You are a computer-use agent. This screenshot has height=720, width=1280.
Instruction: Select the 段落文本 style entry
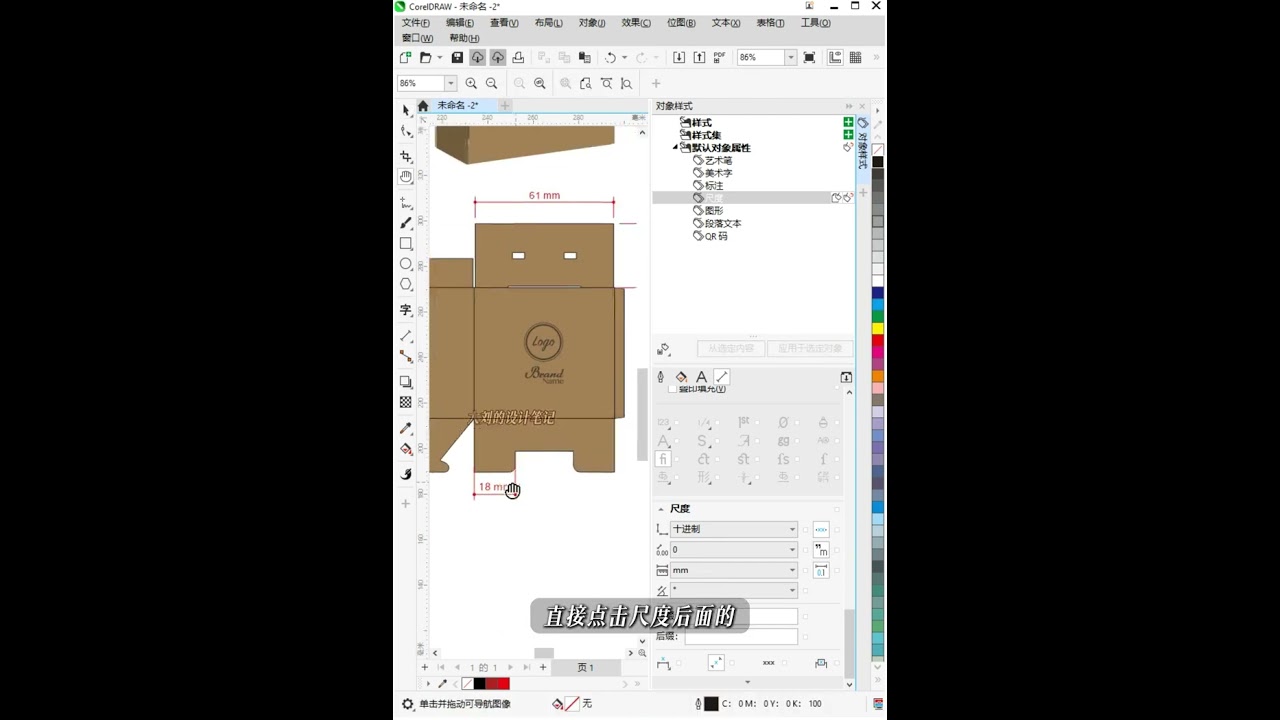723,223
